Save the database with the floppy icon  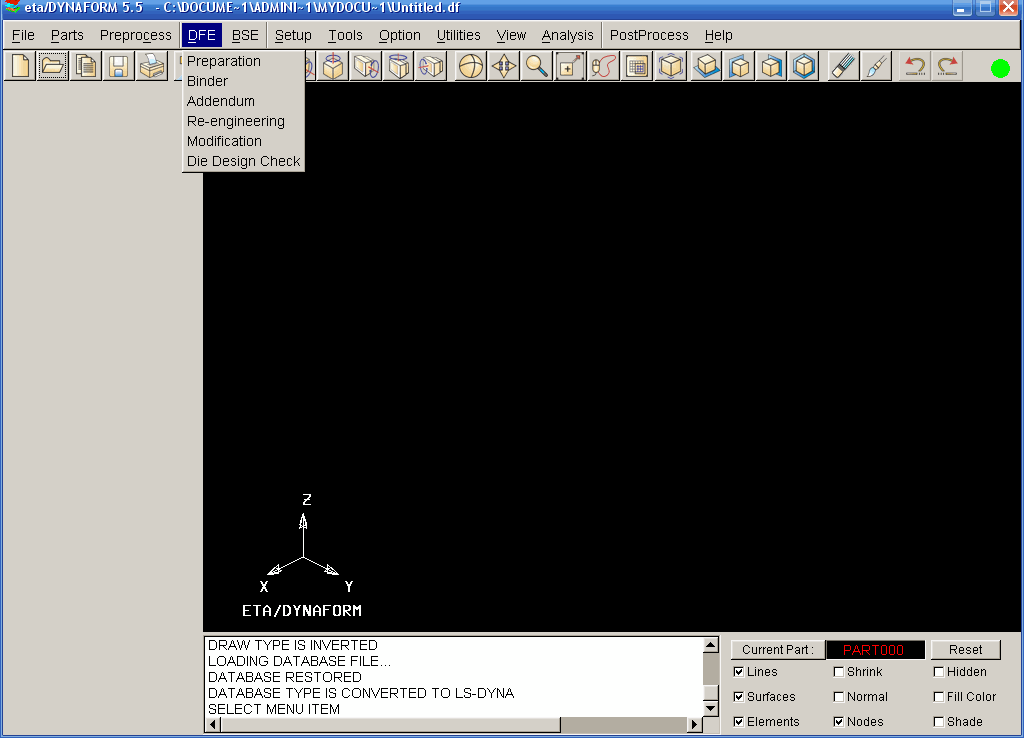click(118, 66)
